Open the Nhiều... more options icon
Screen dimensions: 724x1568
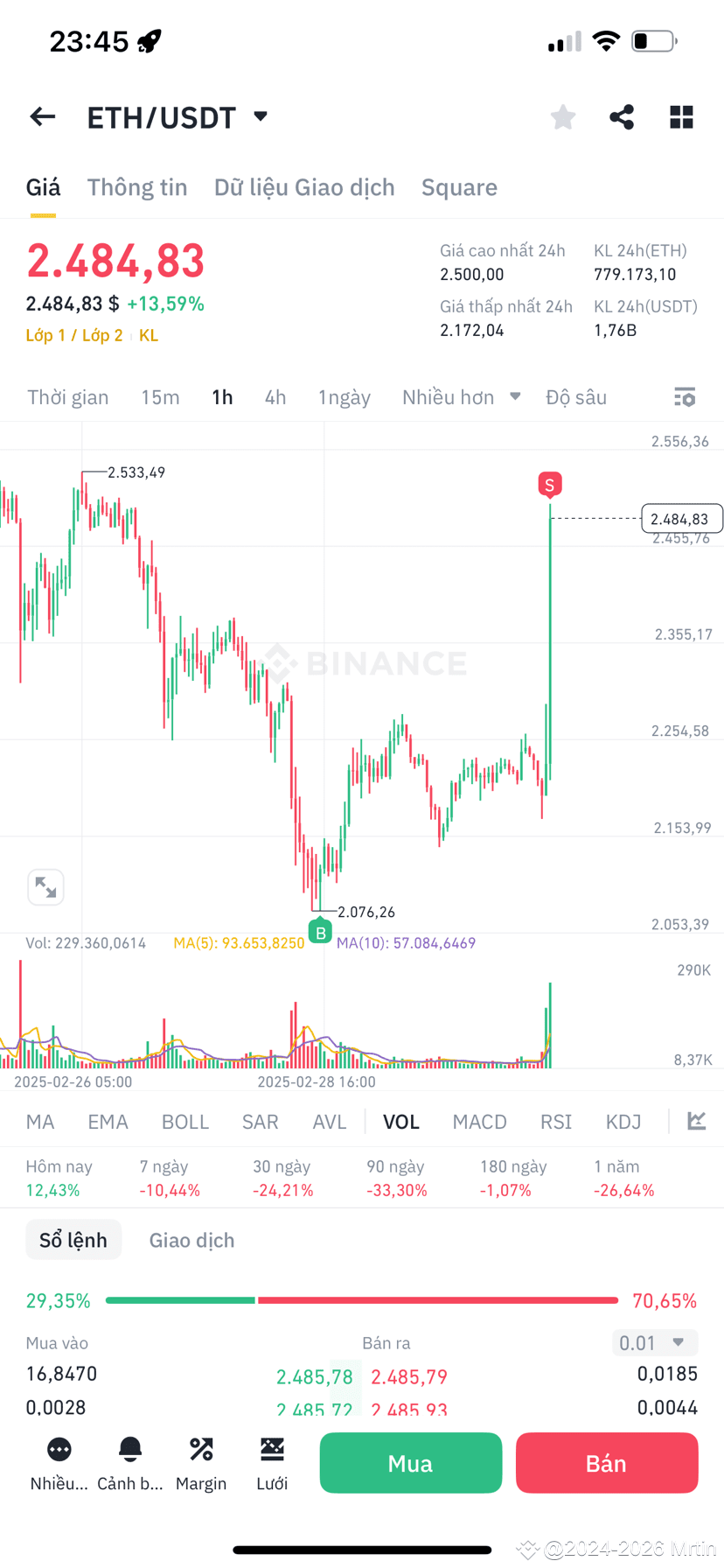pyautogui.click(x=58, y=1461)
